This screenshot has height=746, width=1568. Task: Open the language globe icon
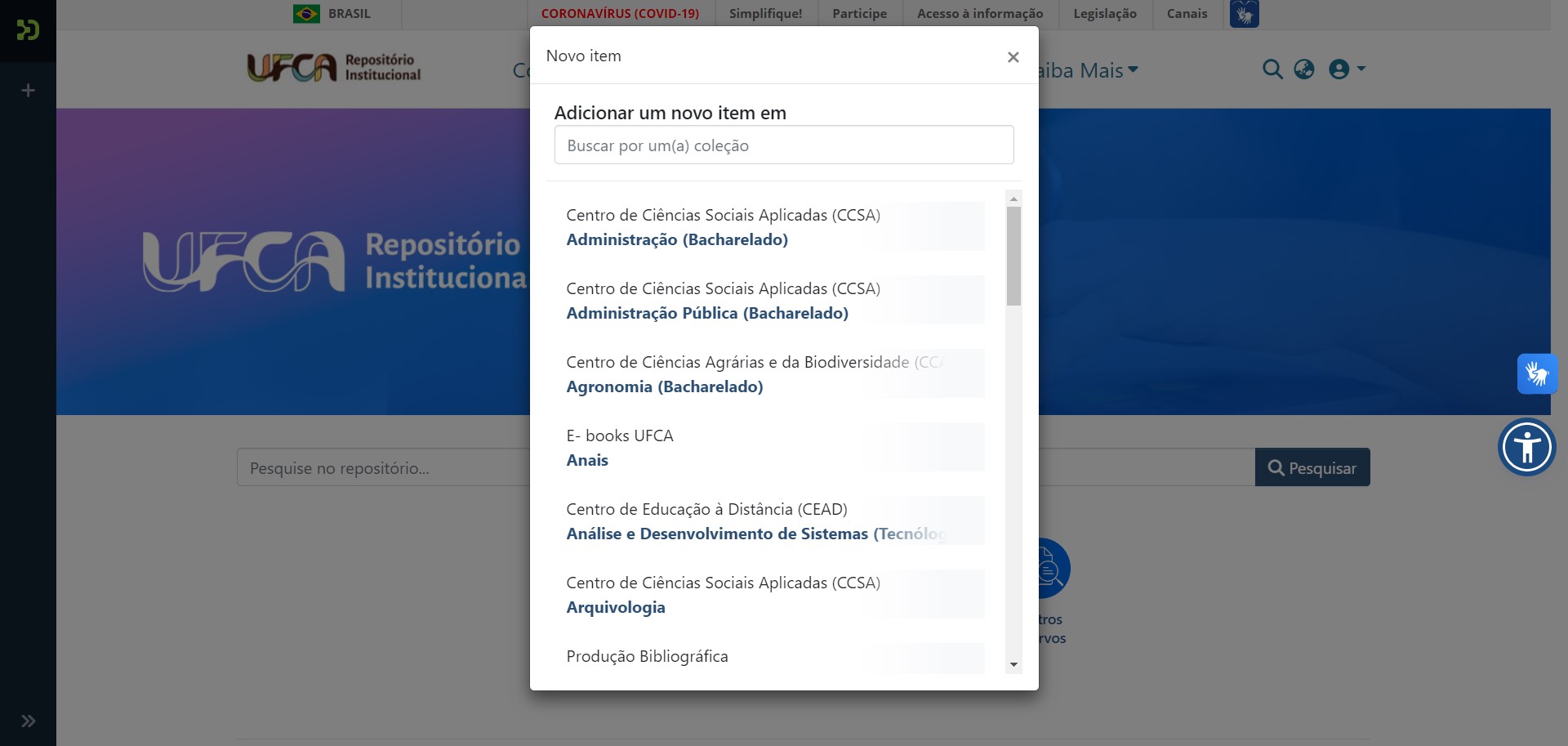coord(1304,69)
